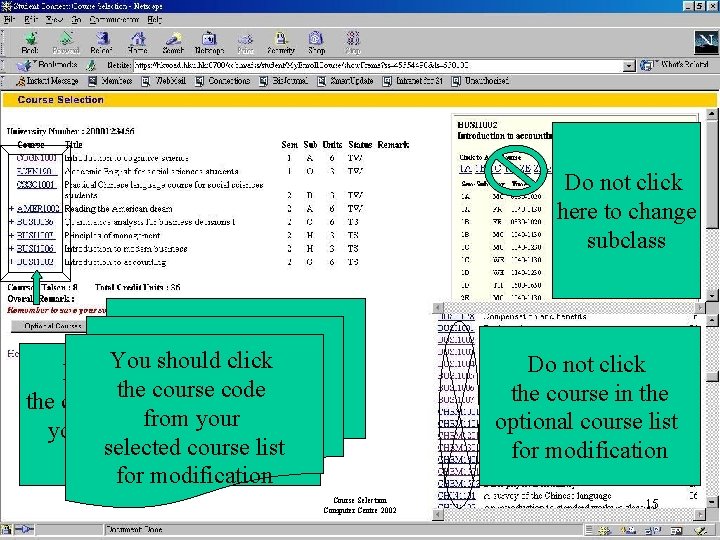Open the View menu
The image size is (720, 540).
click(x=54, y=20)
